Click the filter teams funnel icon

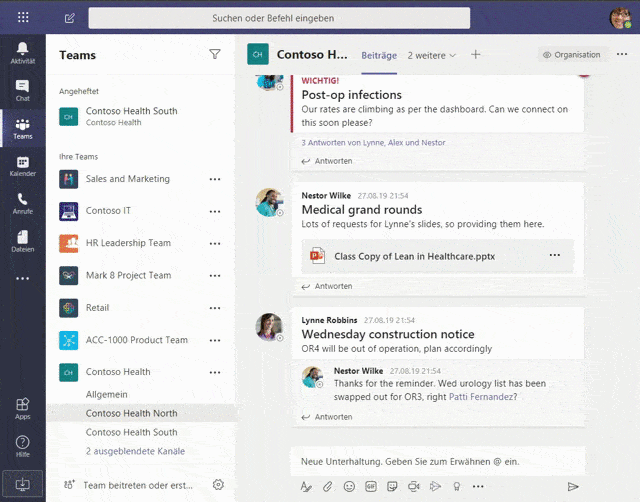pyautogui.click(x=215, y=55)
